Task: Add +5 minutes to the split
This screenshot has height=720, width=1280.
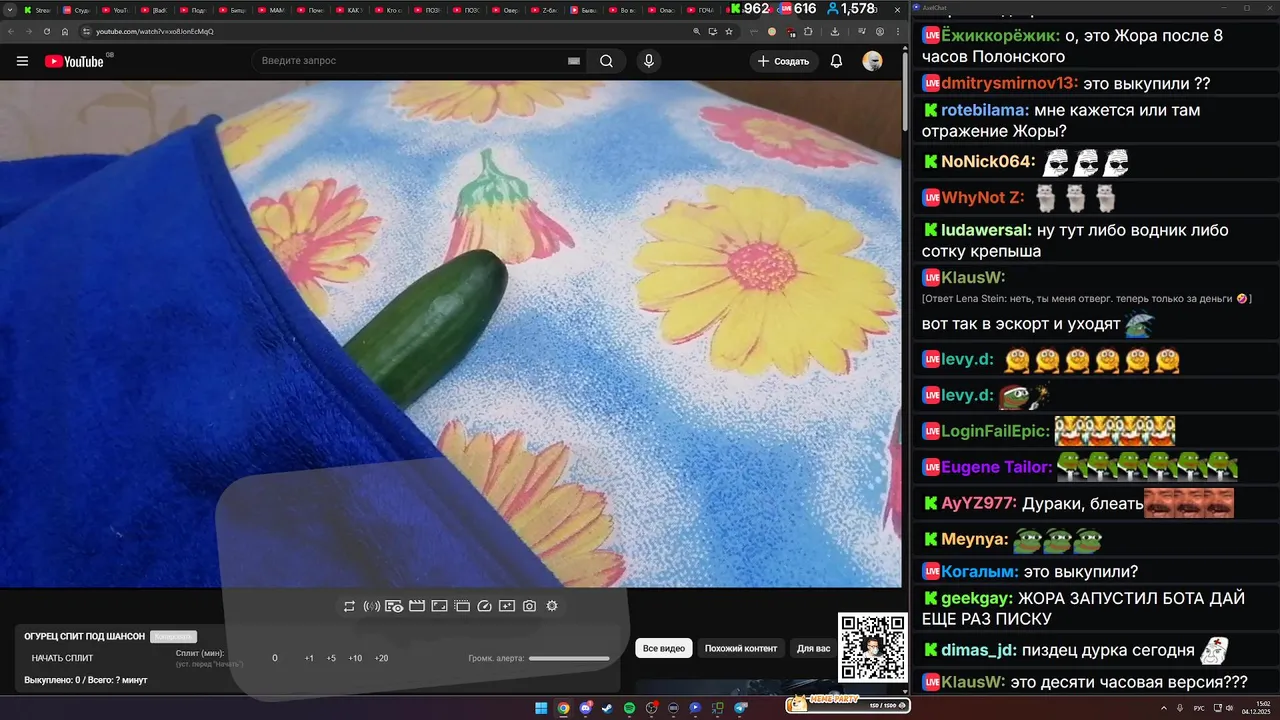Action: pyautogui.click(x=331, y=658)
